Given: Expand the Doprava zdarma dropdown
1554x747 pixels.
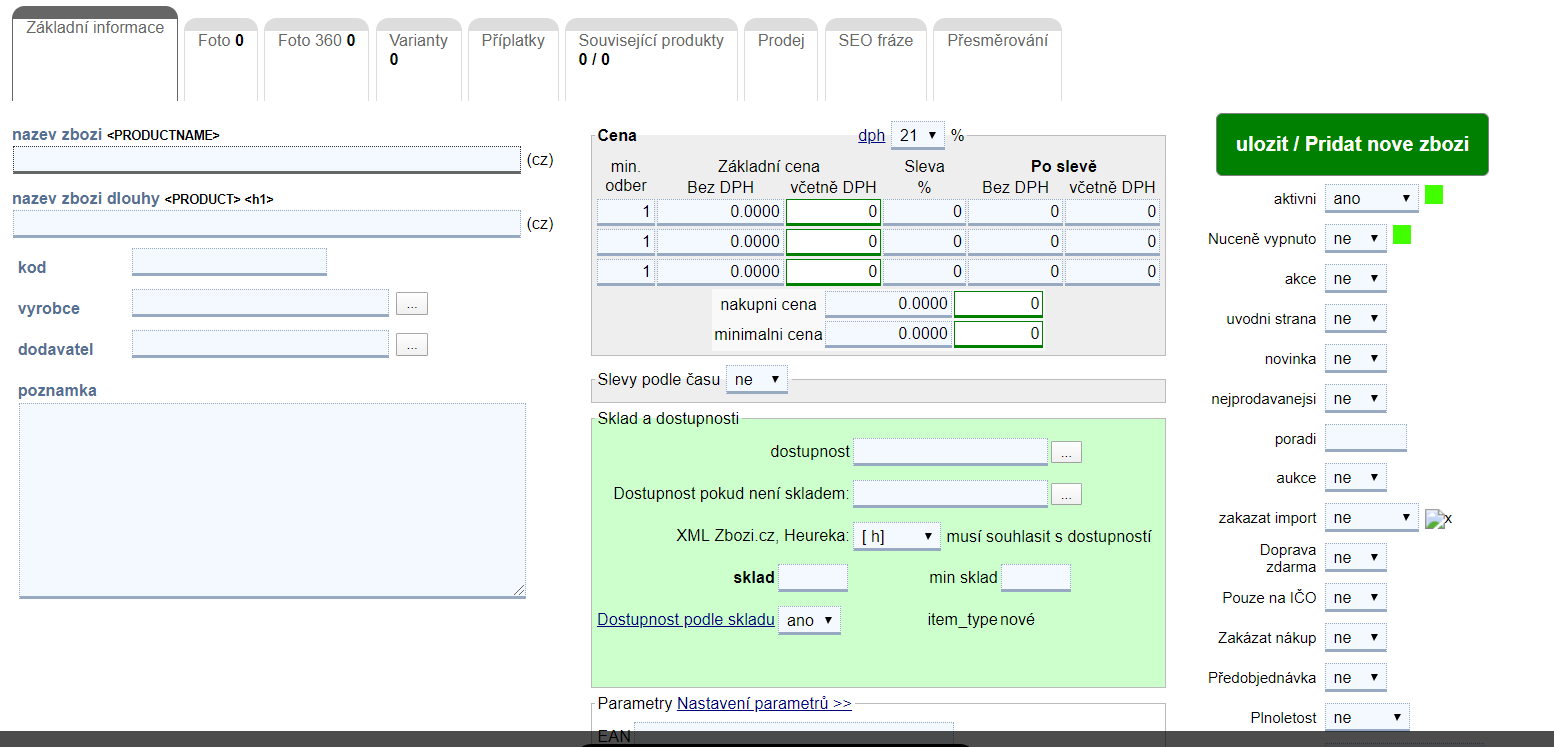Looking at the screenshot, I should point(1356,558).
